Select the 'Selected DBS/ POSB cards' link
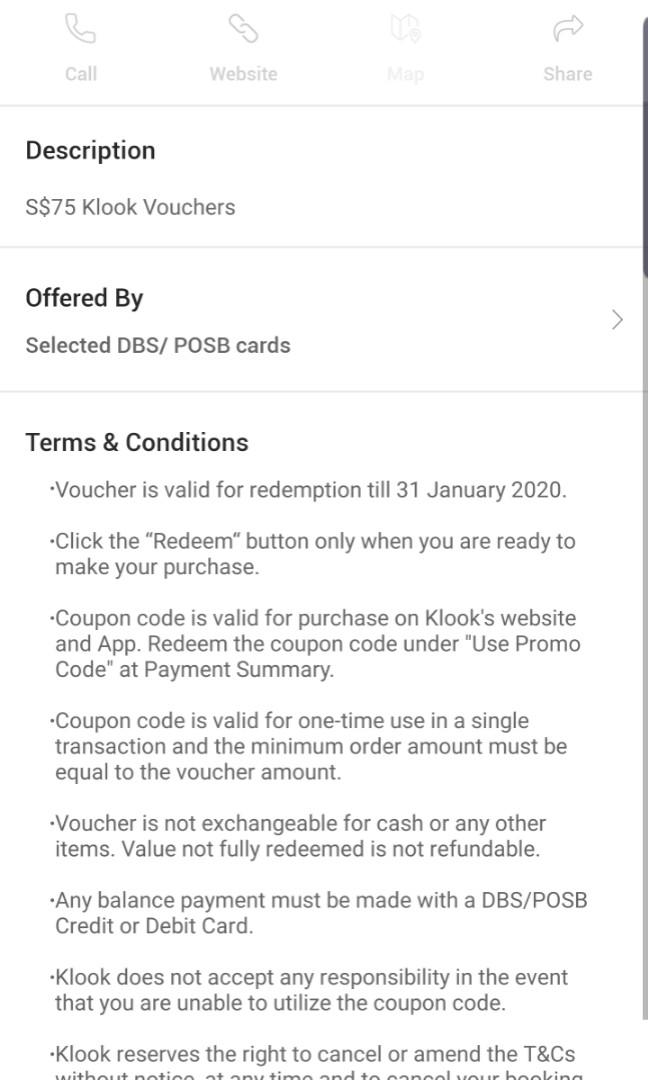 click(x=157, y=344)
